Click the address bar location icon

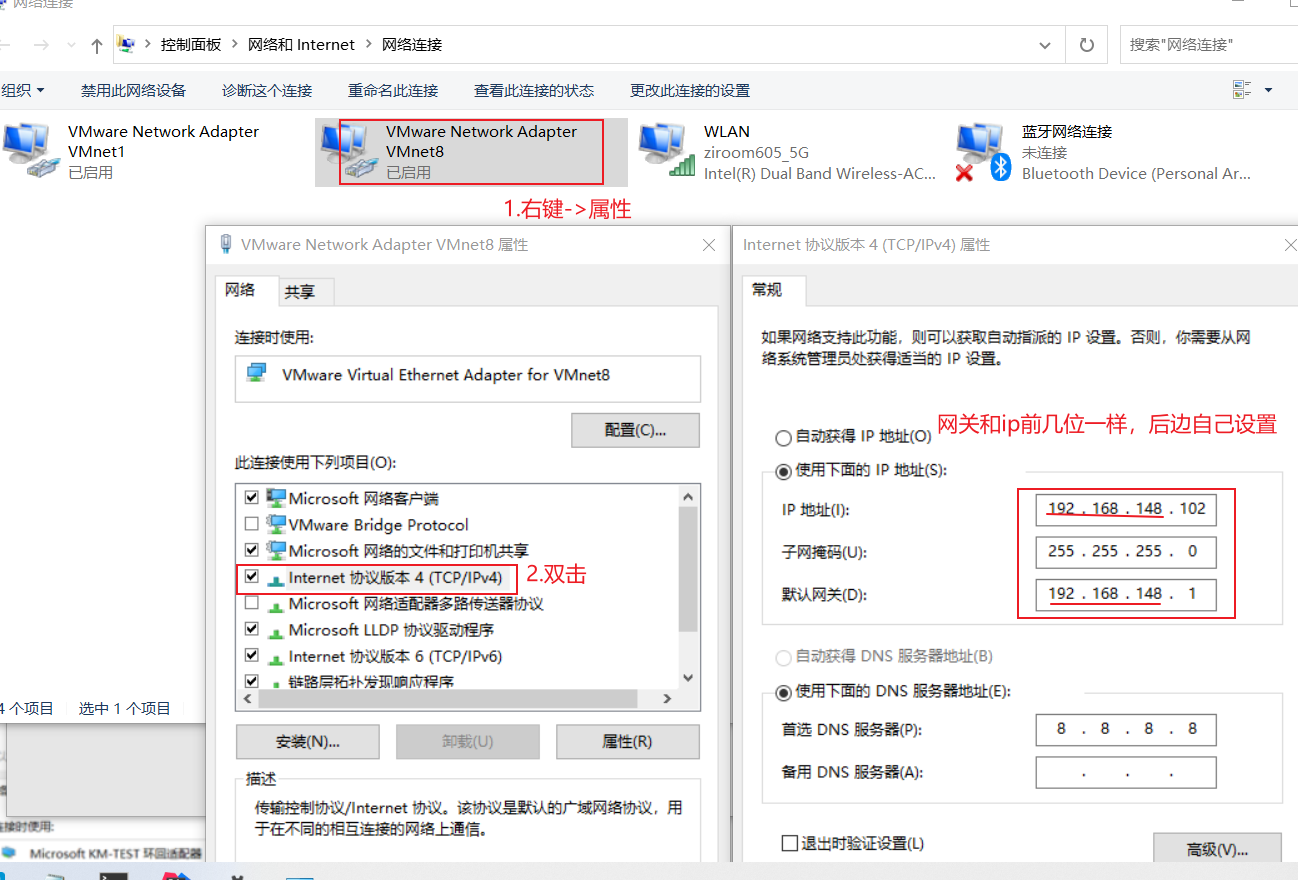click(x=126, y=44)
